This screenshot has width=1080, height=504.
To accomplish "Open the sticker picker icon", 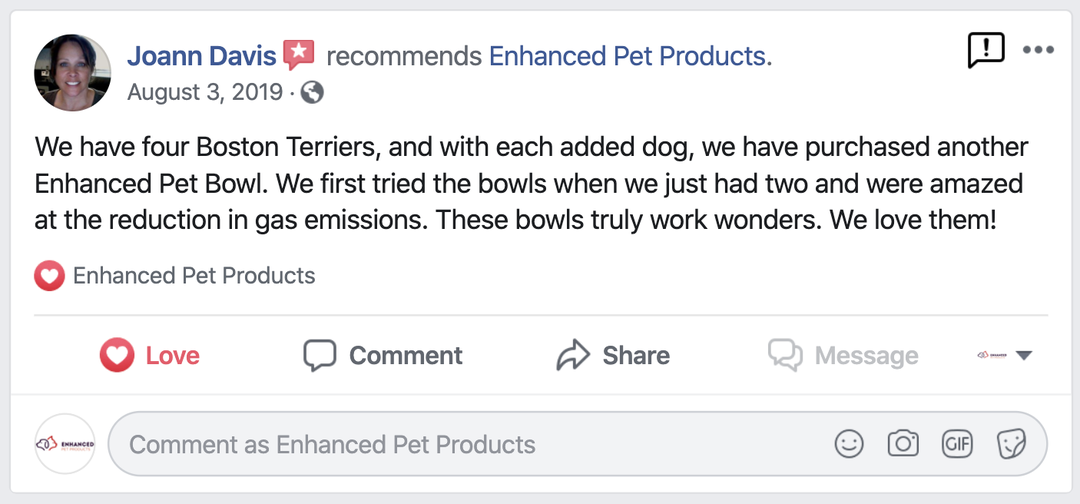I will [1011, 444].
